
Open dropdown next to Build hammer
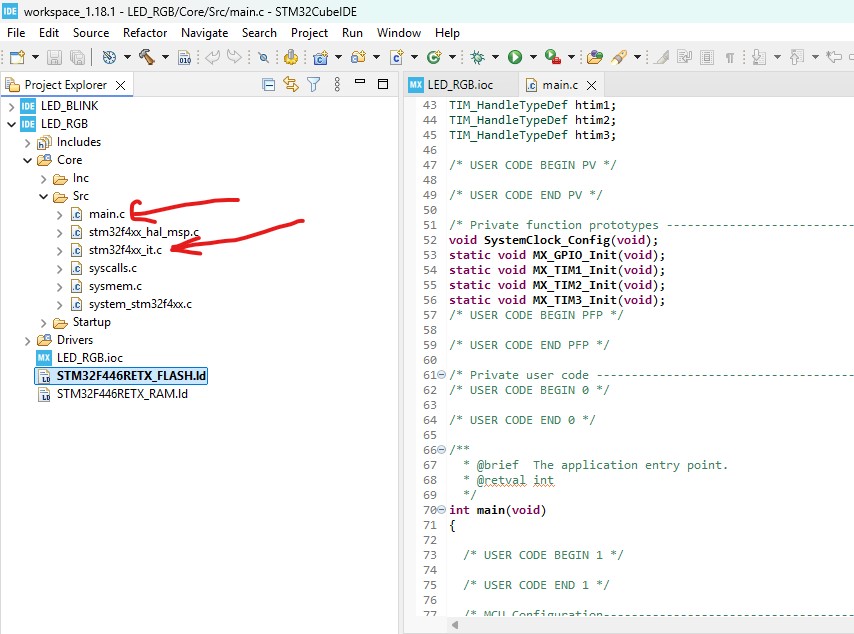165,57
